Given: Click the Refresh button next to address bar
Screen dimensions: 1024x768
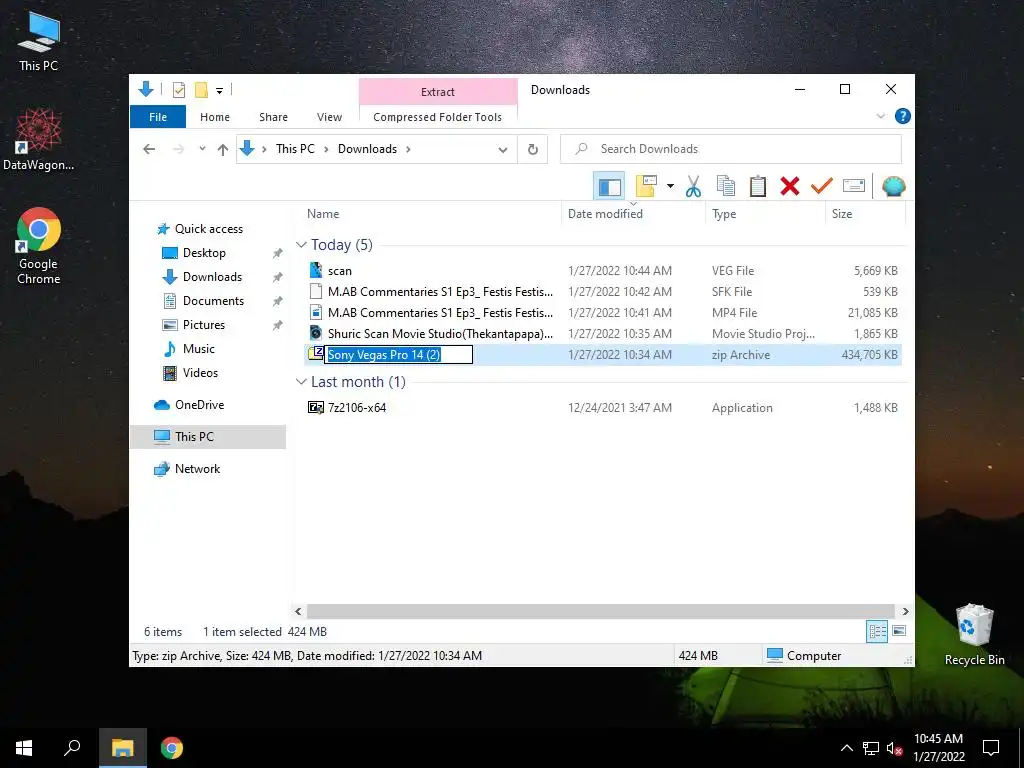Looking at the screenshot, I should click(533, 150).
